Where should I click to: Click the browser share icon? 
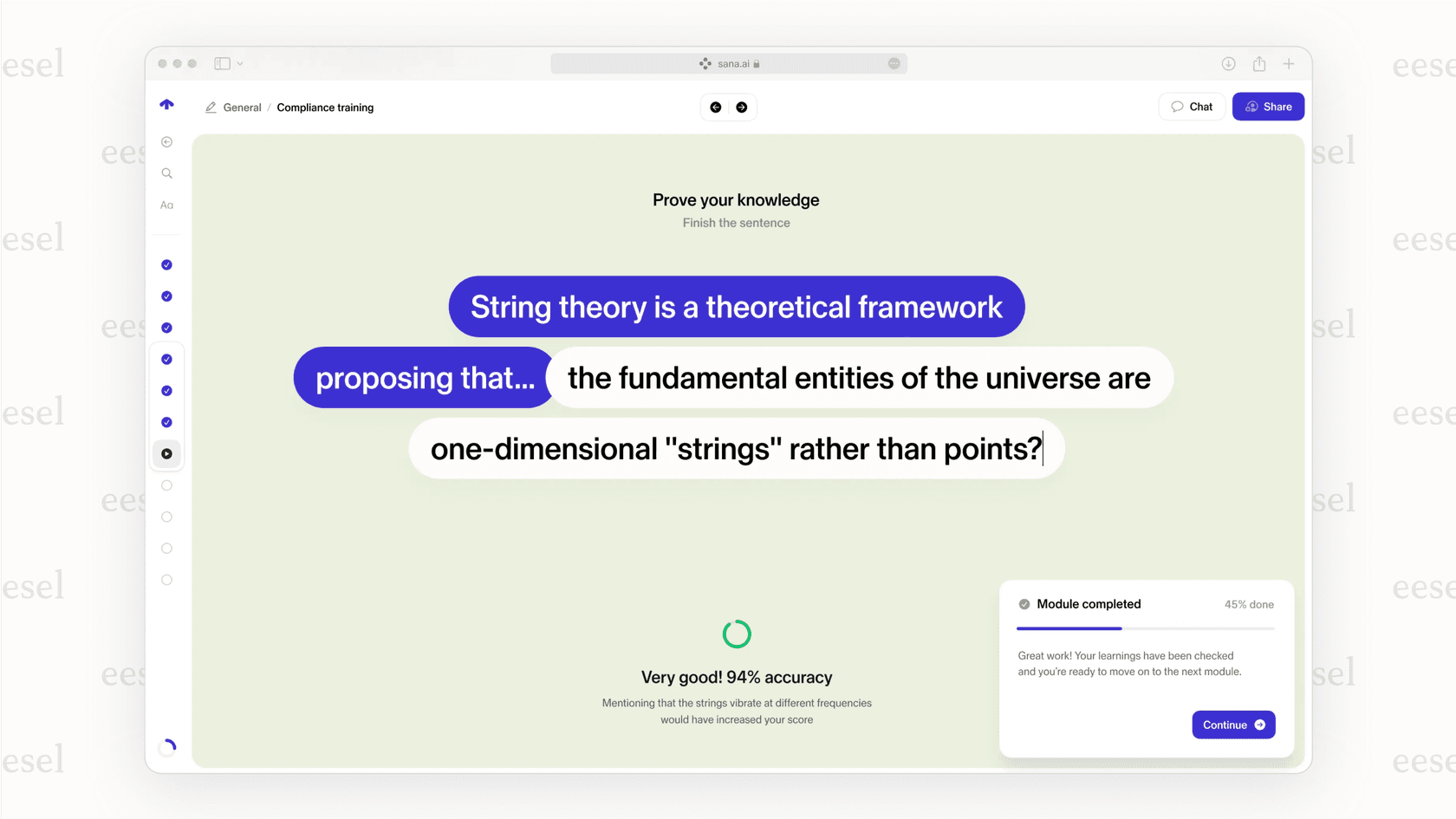coord(1258,64)
